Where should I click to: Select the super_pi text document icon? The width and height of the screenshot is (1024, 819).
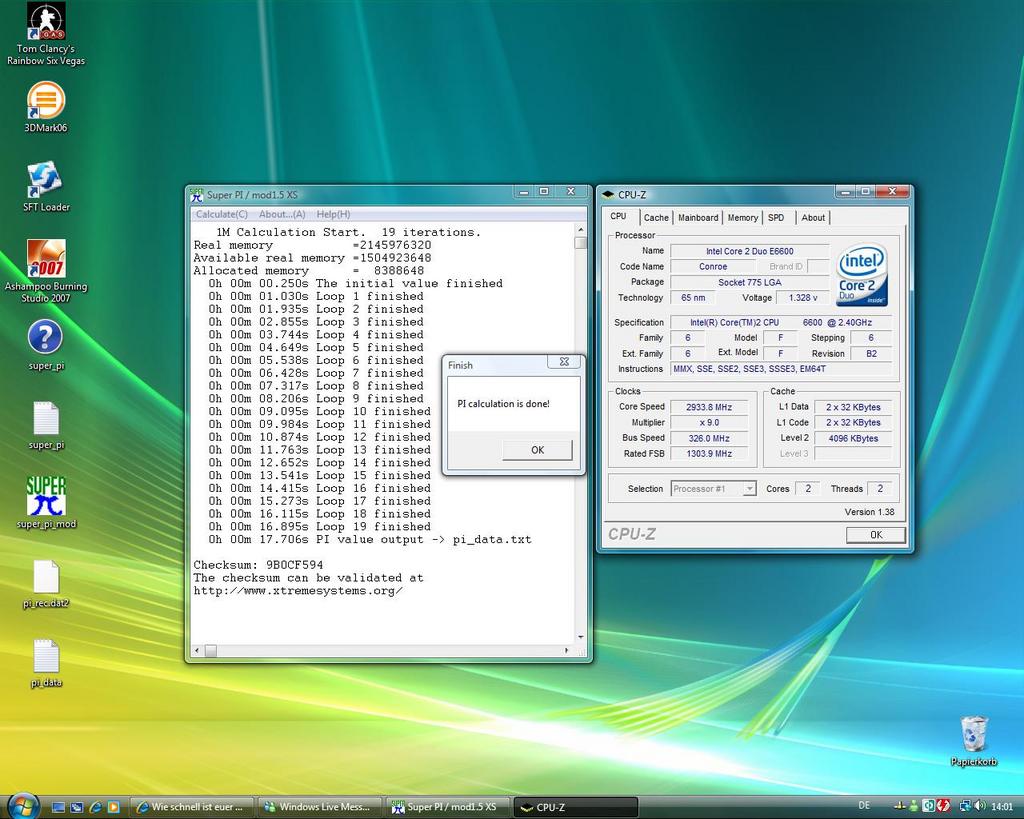pos(46,425)
